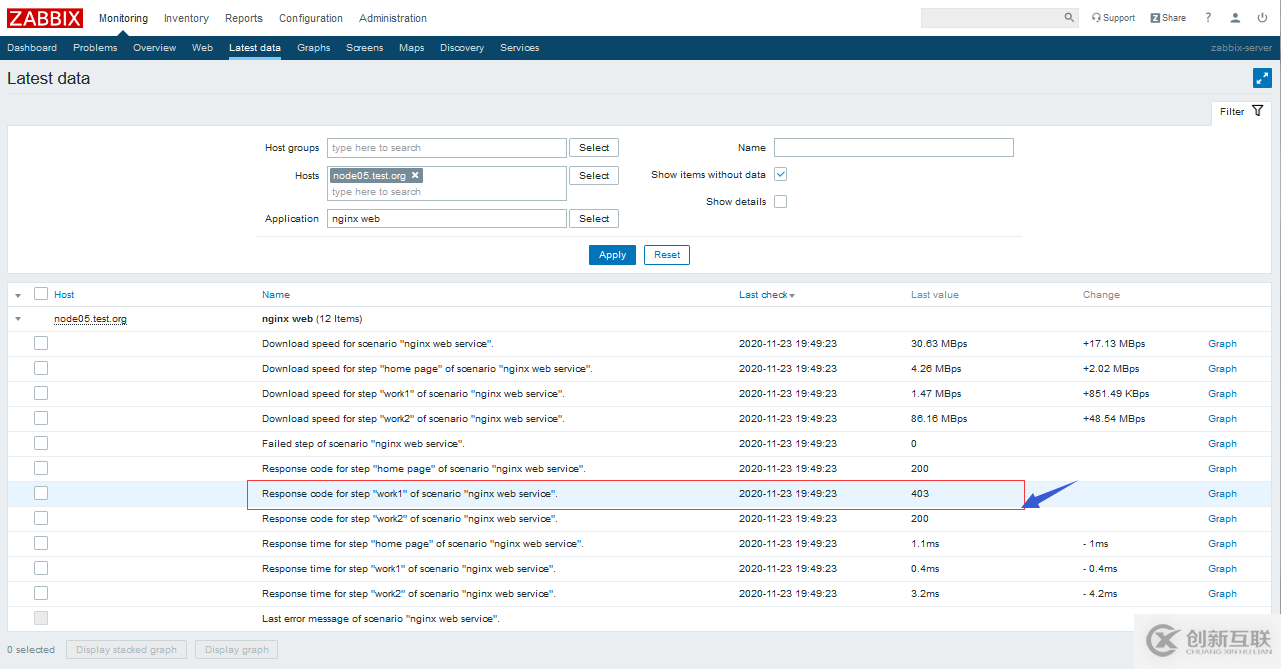This screenshot has height=669, width=1281.
Task: Check the Download speed "home page" row checkbox
Action: click(x=41, y=368)
